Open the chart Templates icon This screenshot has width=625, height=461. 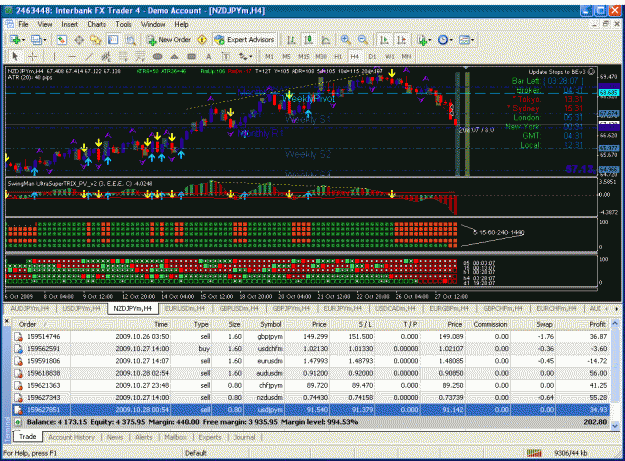coord(464,40)
